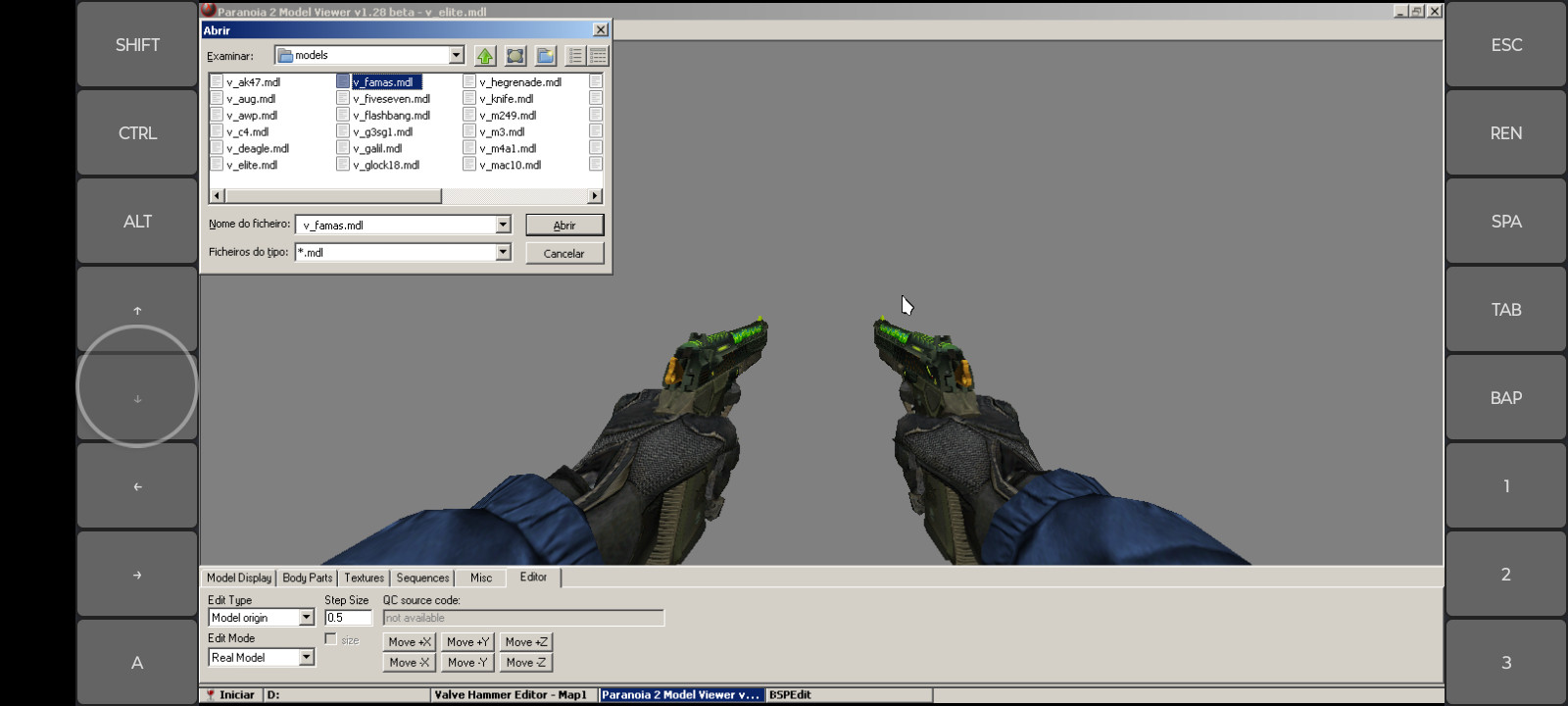
Task: Select v_hegrenade.mdl in file list
Action: coord(520,81)
